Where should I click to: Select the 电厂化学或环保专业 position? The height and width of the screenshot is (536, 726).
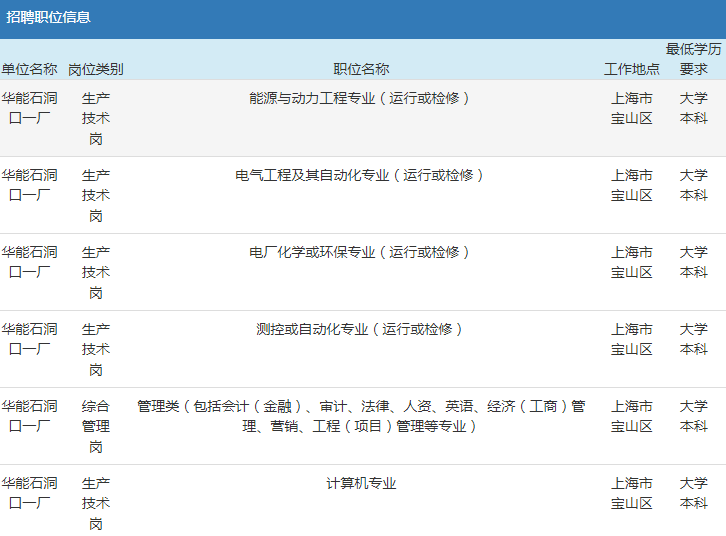pos(361,252)
